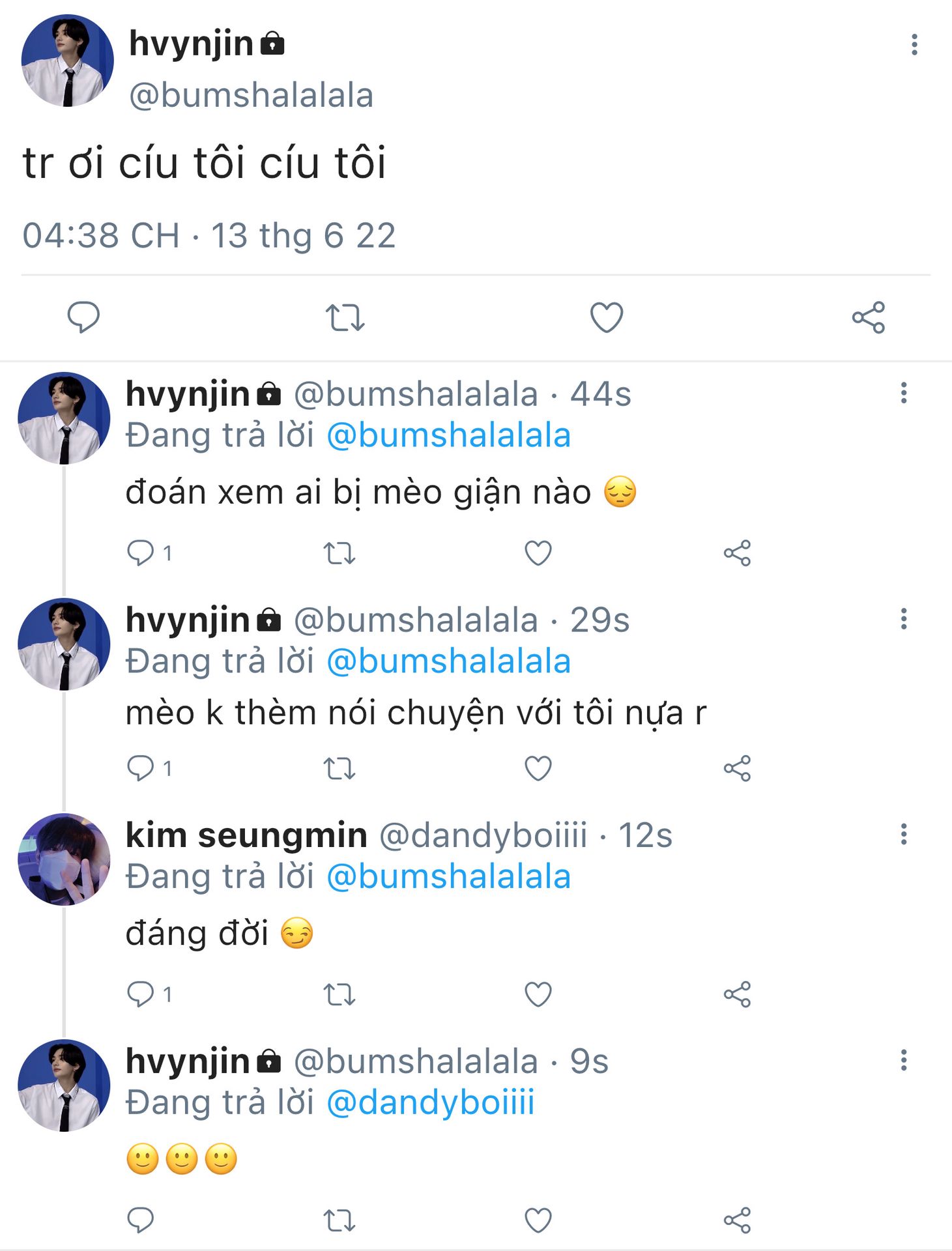Open hvynjin's avatar on the main tweet
Screen dimensions: 952x1251
[67, 61]
